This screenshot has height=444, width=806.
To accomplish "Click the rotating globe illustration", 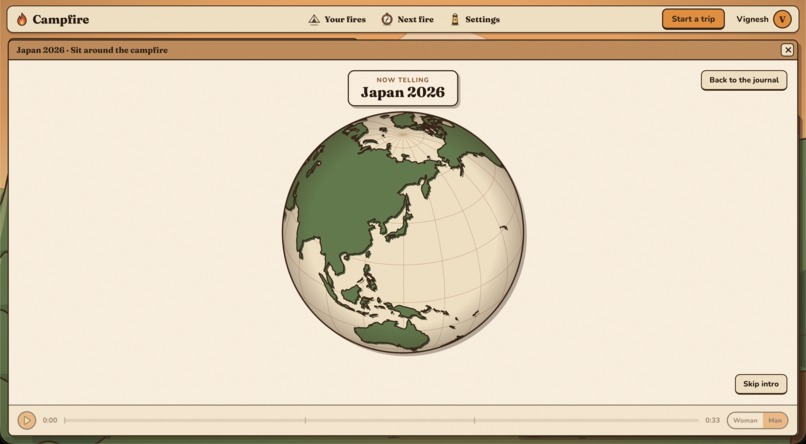I will click(403, 232).
